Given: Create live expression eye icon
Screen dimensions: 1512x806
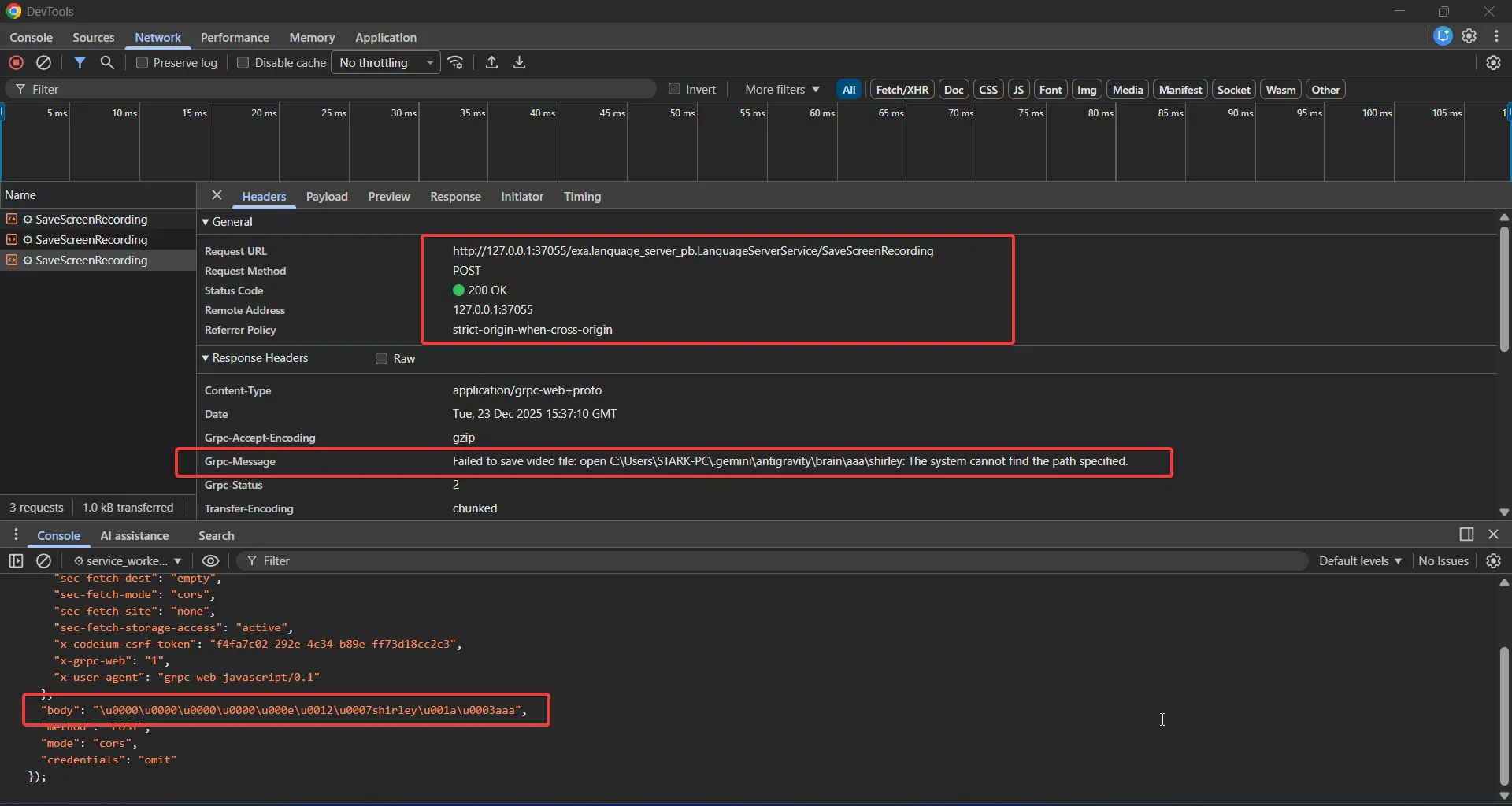Looking at the screenshot, I should (210, 560).
